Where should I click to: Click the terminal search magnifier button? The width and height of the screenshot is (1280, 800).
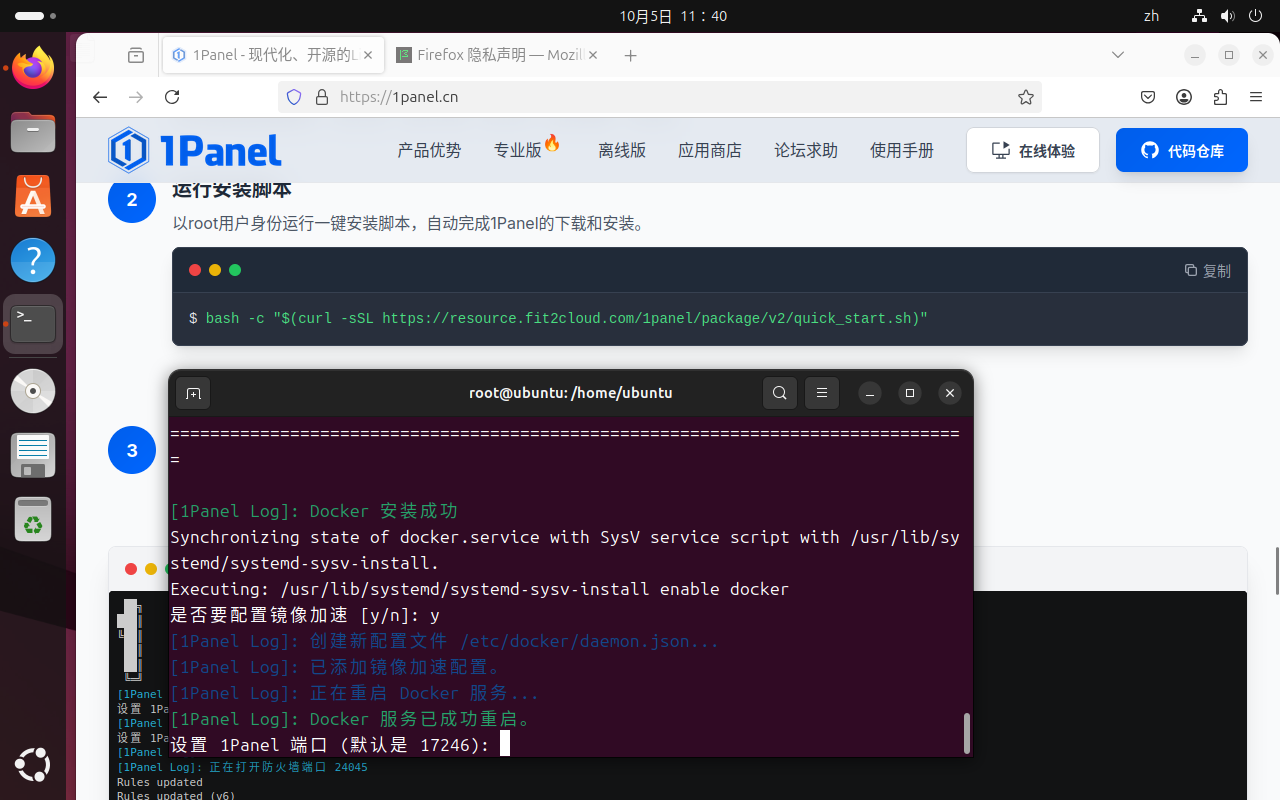point(780,393)
